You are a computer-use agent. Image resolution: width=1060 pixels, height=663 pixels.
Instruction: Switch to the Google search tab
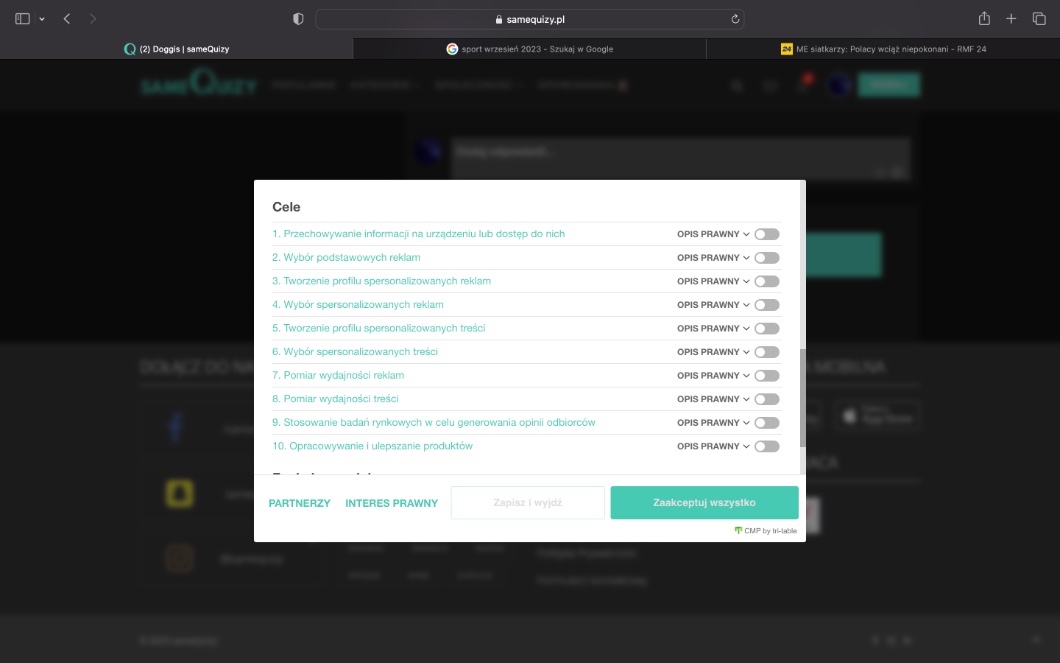tap(530, 49)
